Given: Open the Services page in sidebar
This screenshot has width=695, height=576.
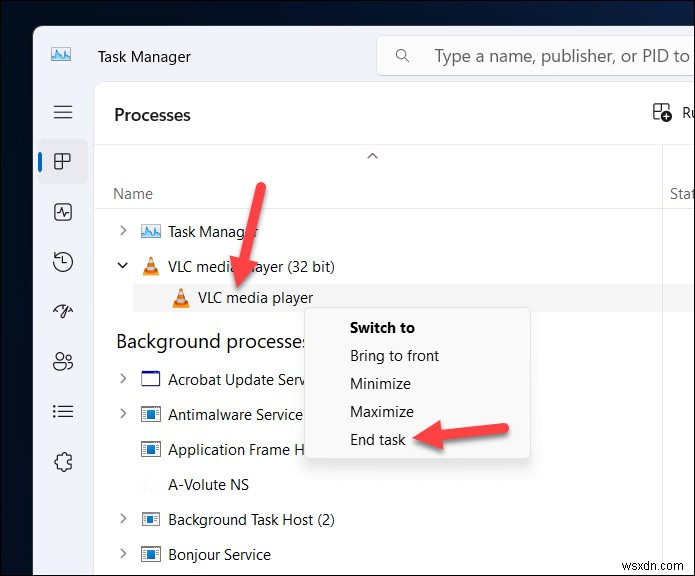Looking at the screenshot, I should tap(63, 462).
